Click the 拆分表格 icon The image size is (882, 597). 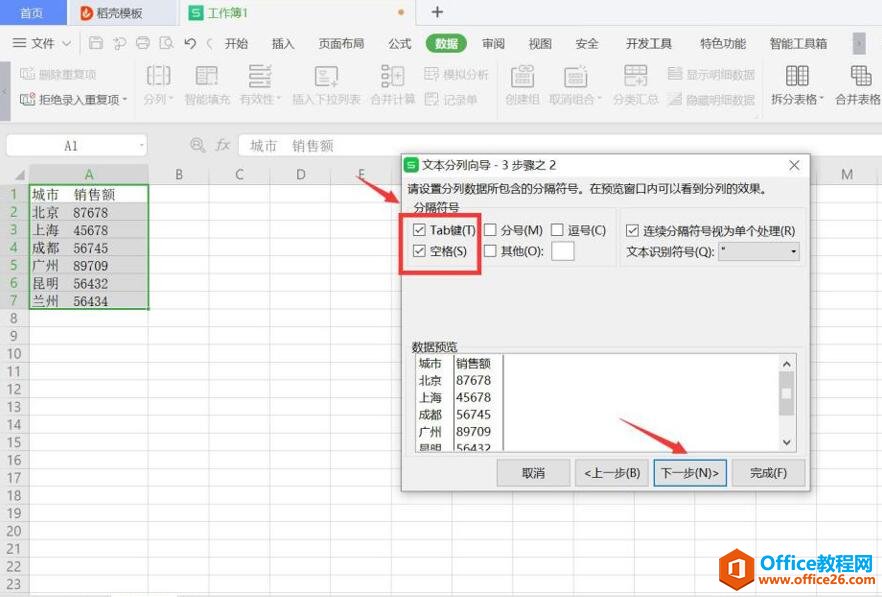click(x=796, y=75)
